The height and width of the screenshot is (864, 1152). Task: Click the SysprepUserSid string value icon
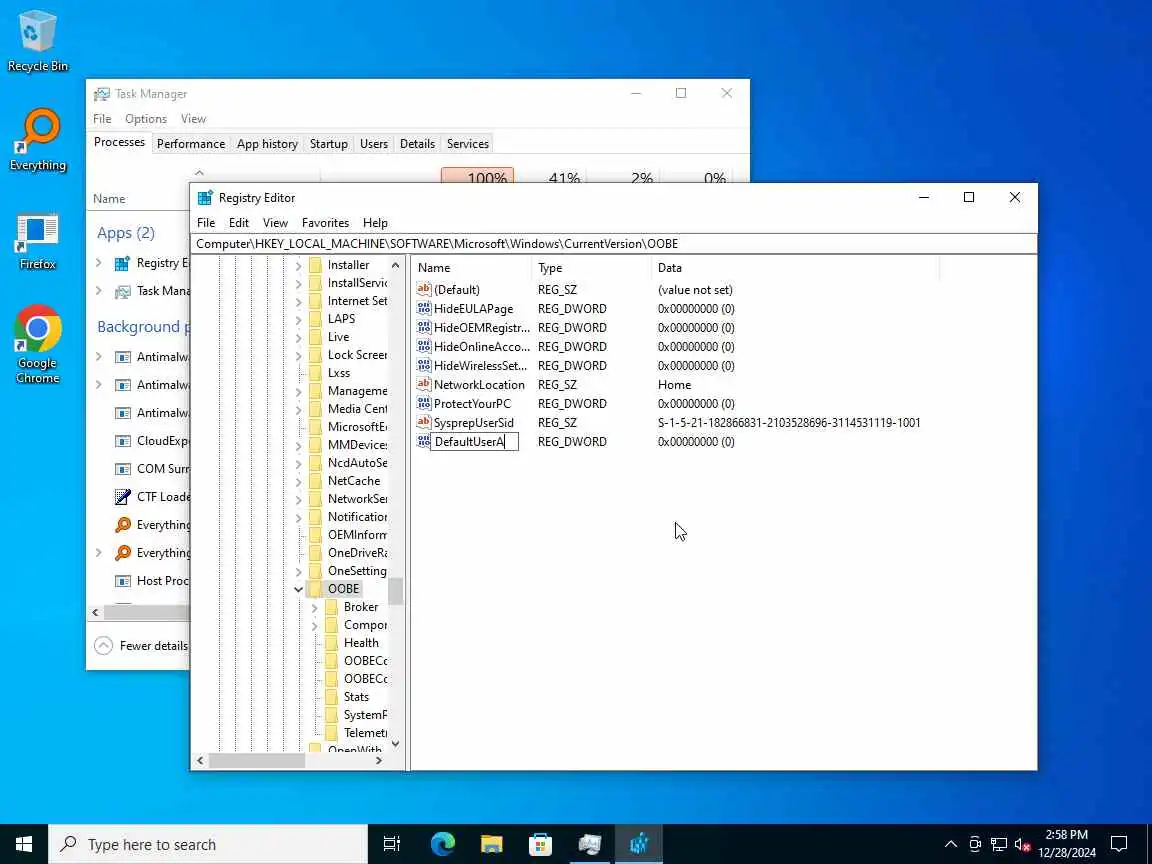(x=423, y=422)
